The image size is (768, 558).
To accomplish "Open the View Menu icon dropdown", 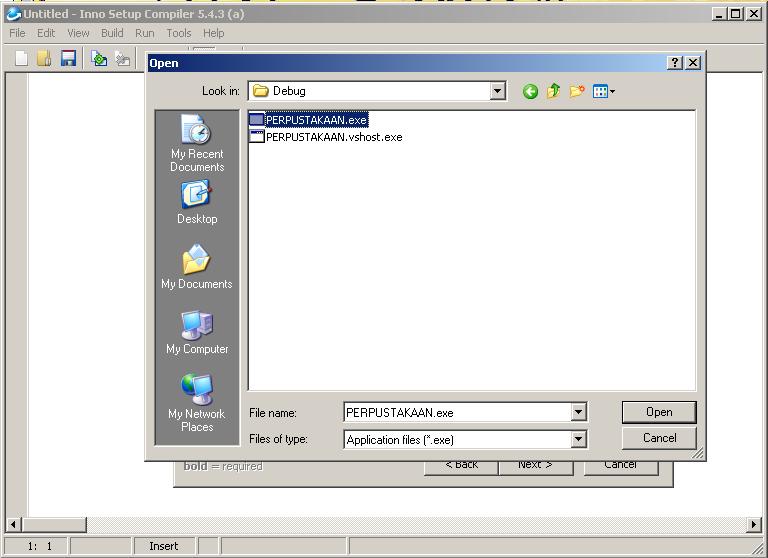I will pos(603,91).
